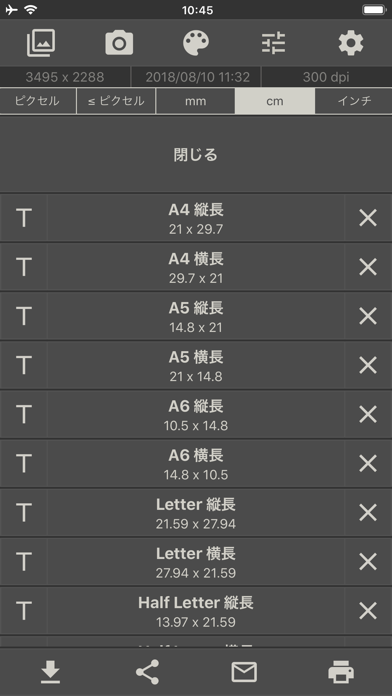
Task: Select the ≤ ピクセル tab
Action: coord(116,101)
